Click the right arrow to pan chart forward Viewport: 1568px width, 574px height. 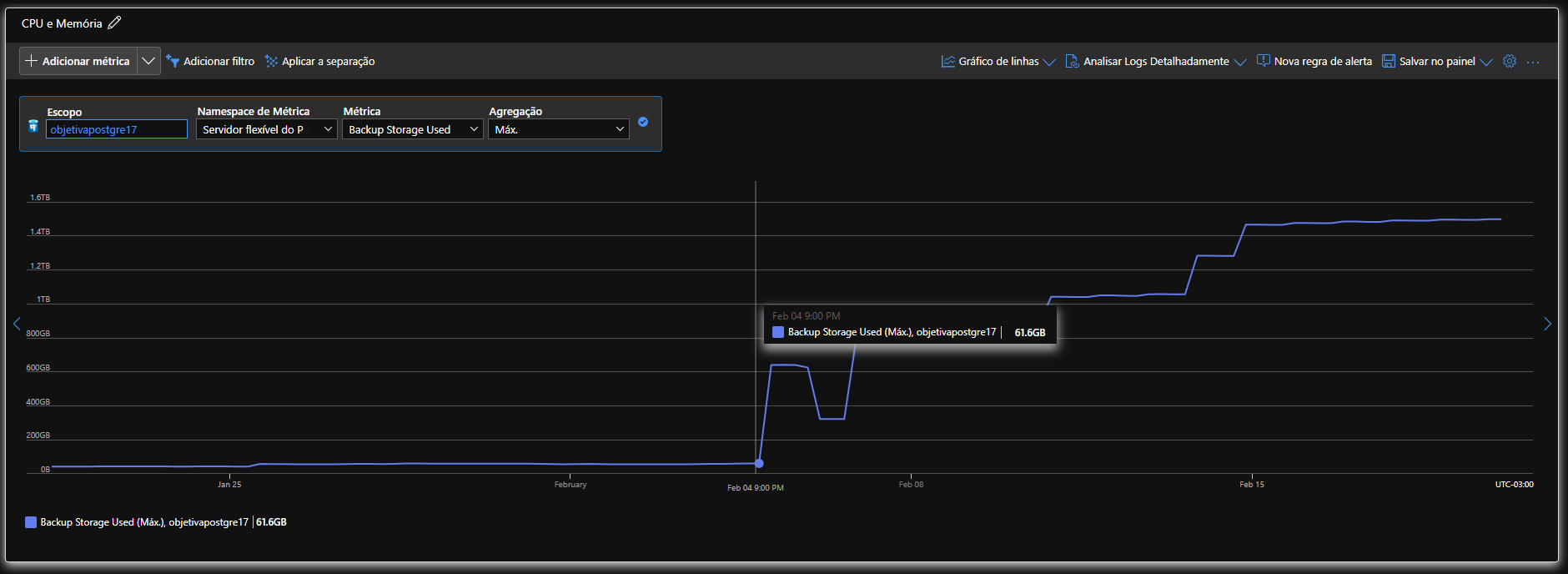[1547, 324]
